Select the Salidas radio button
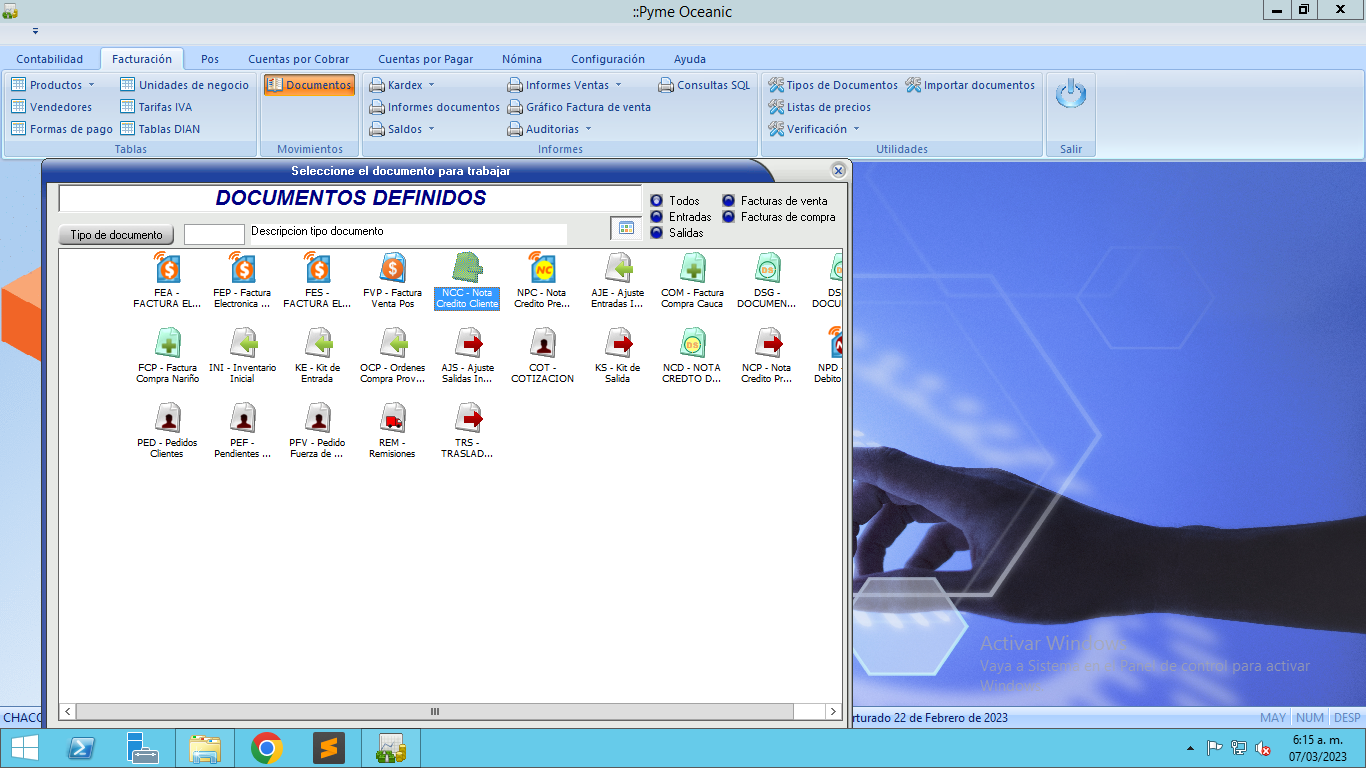Image resolution: width=1366 pixels, height=768 pixels. pyautogui.click(x=657, y=233)
